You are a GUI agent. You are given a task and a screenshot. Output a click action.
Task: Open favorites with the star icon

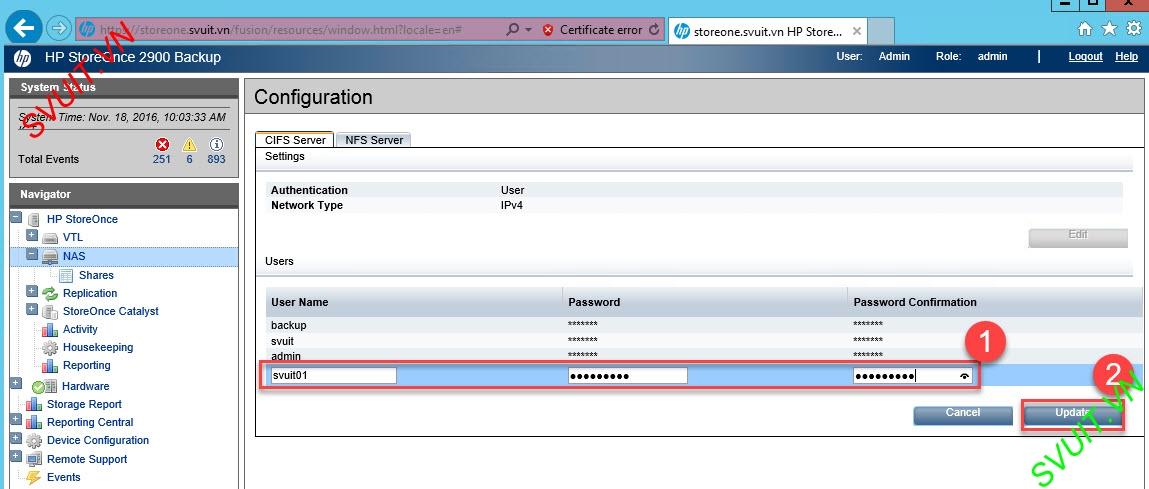click(1109, 29)
